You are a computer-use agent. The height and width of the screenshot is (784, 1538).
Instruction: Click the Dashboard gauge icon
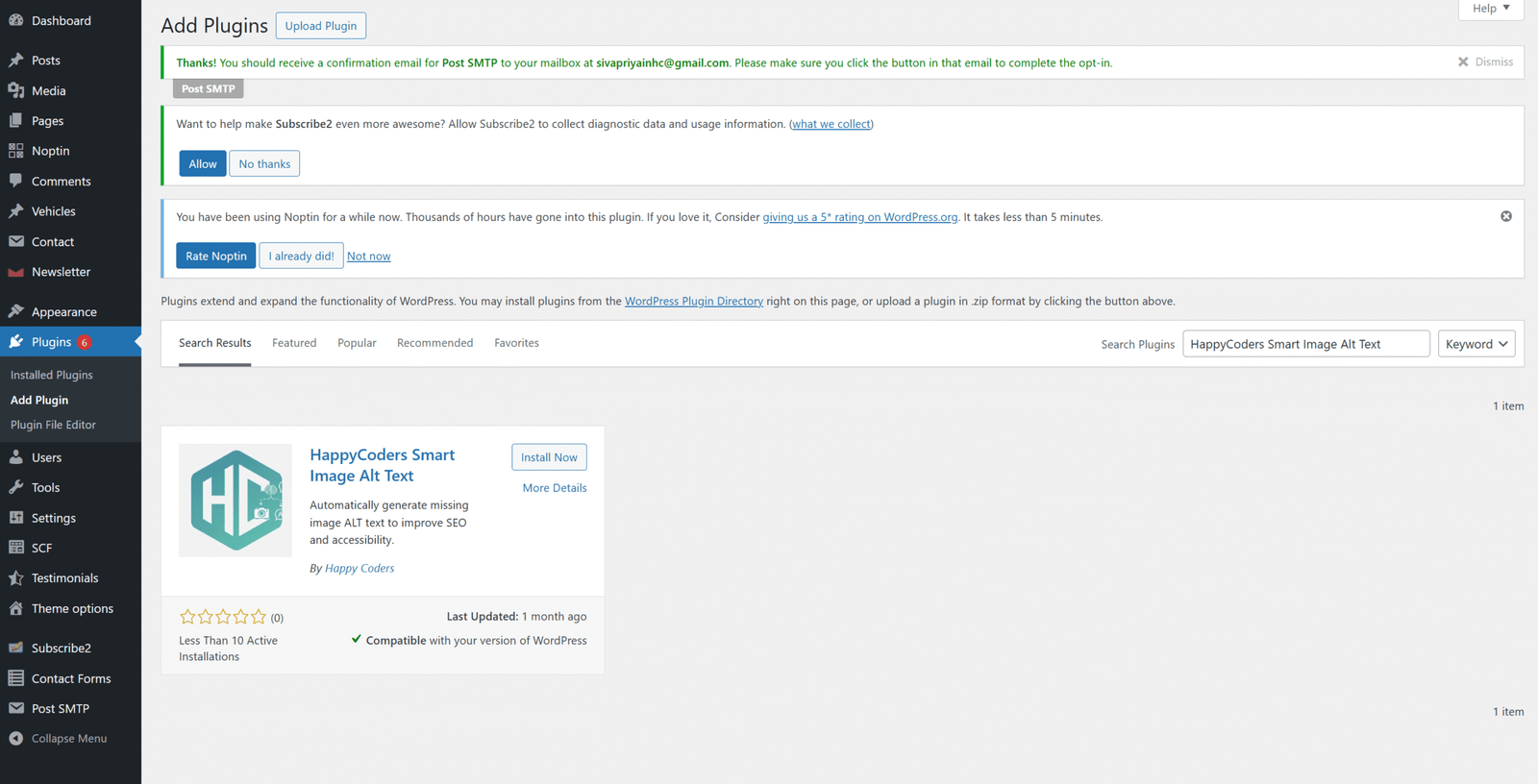[16, 20]
